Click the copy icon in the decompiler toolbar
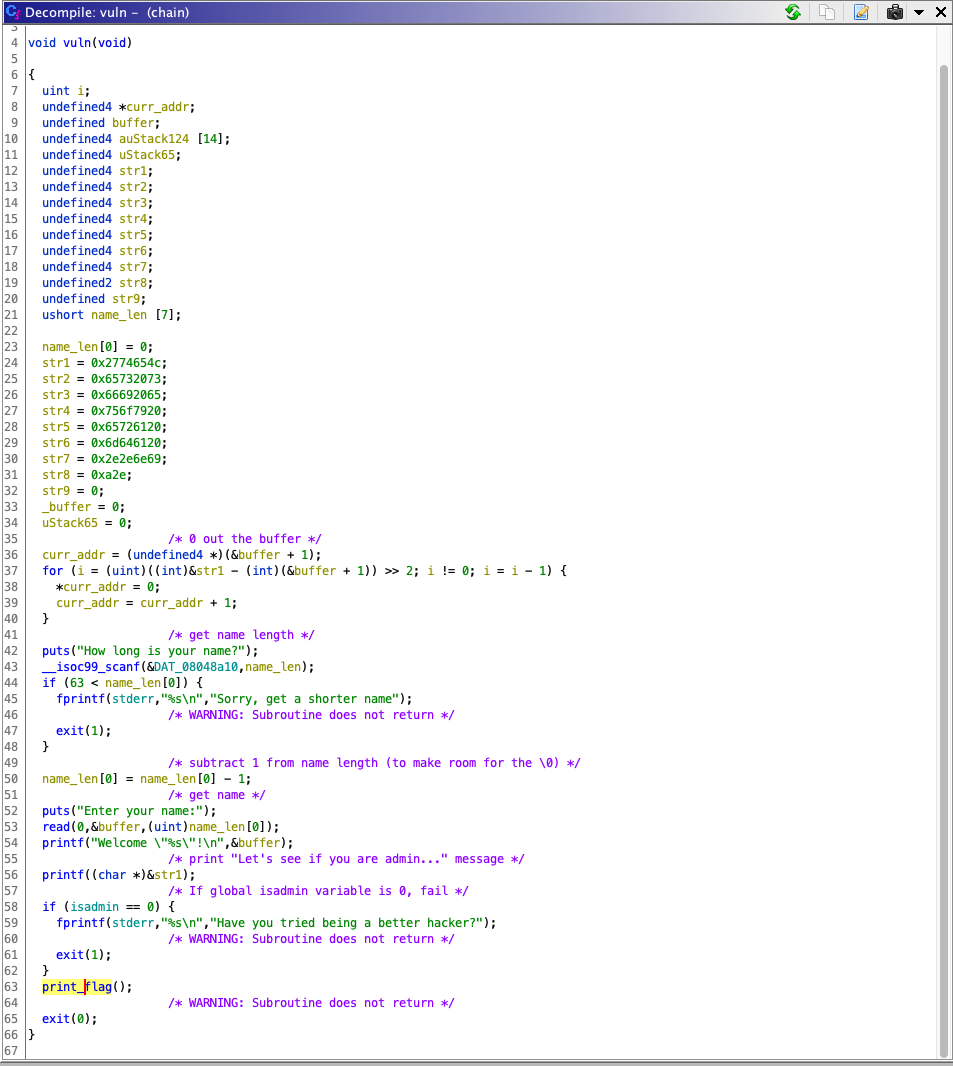This screenshot has width=953, height=1066. (x=827, y=12)
